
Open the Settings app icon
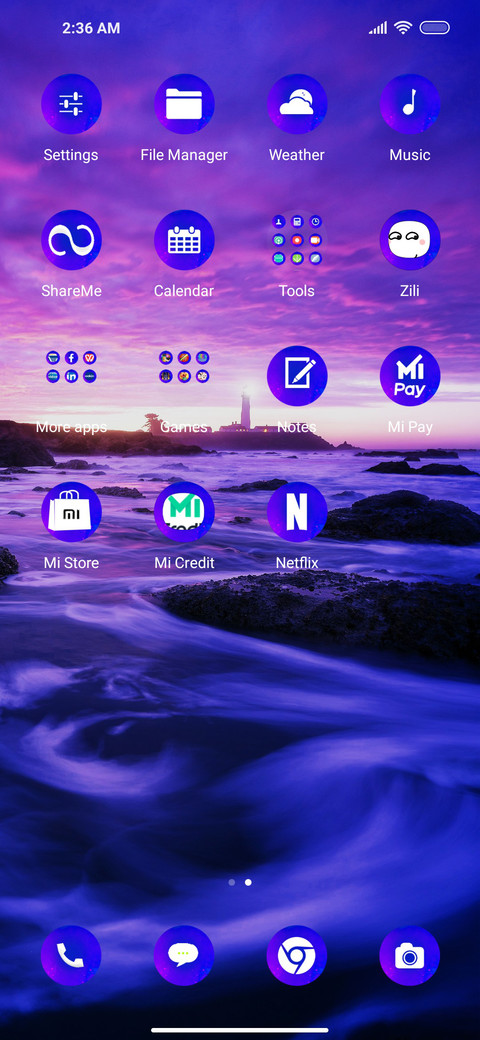(71, 104)
